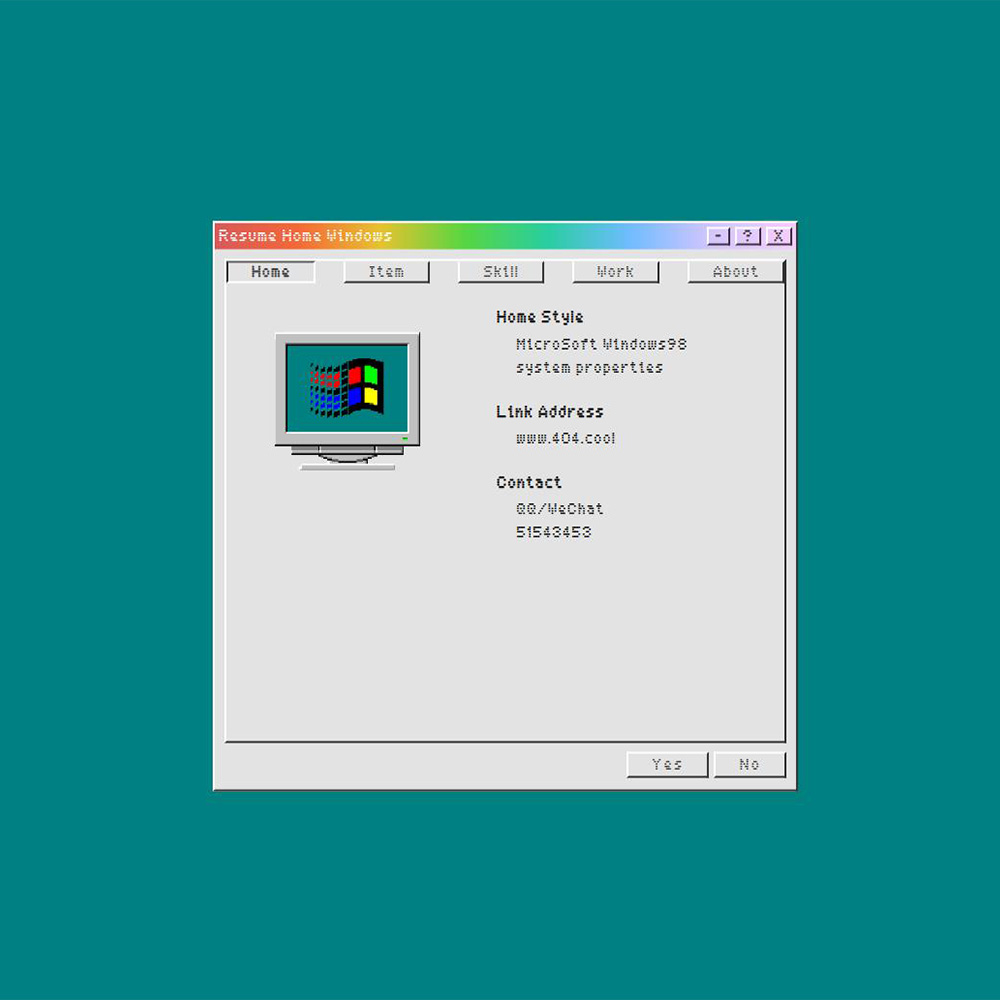The image size is (1000, 1000).
Task: Select the MicroSoft Windows98 text
Action: click(601, 344)
